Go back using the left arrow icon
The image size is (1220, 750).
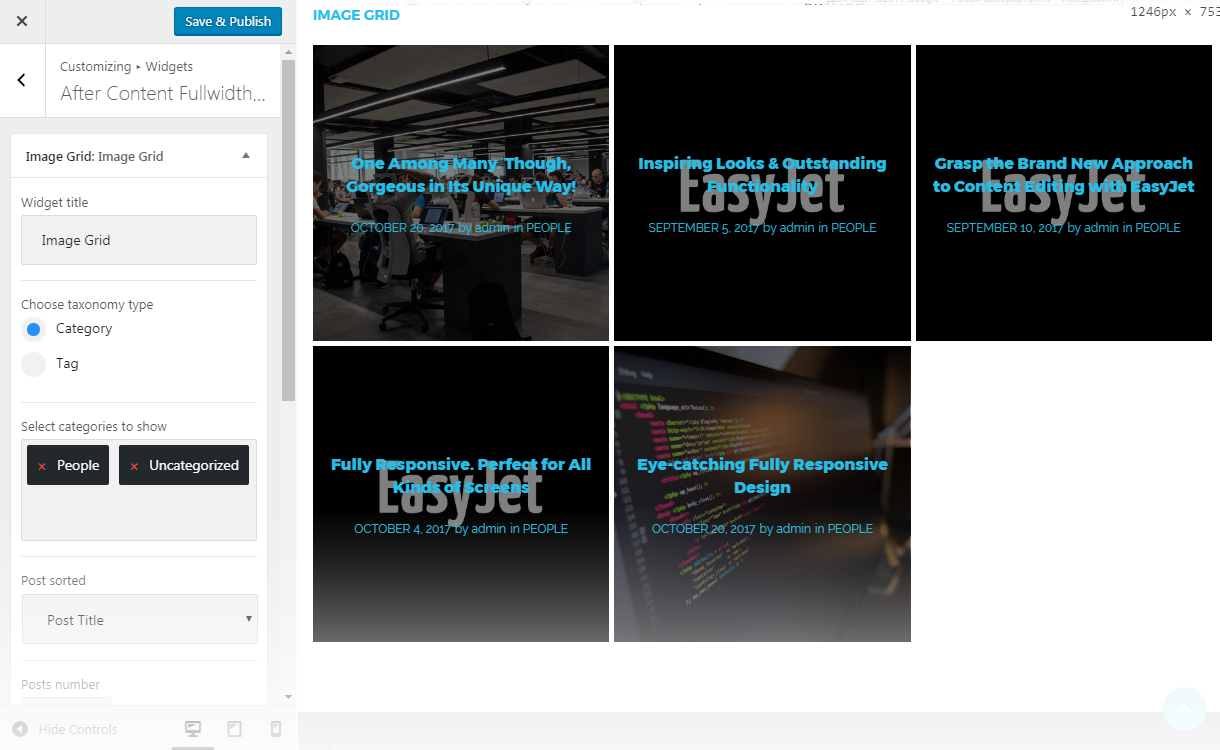pyautogui.click(x=22, y=80)
